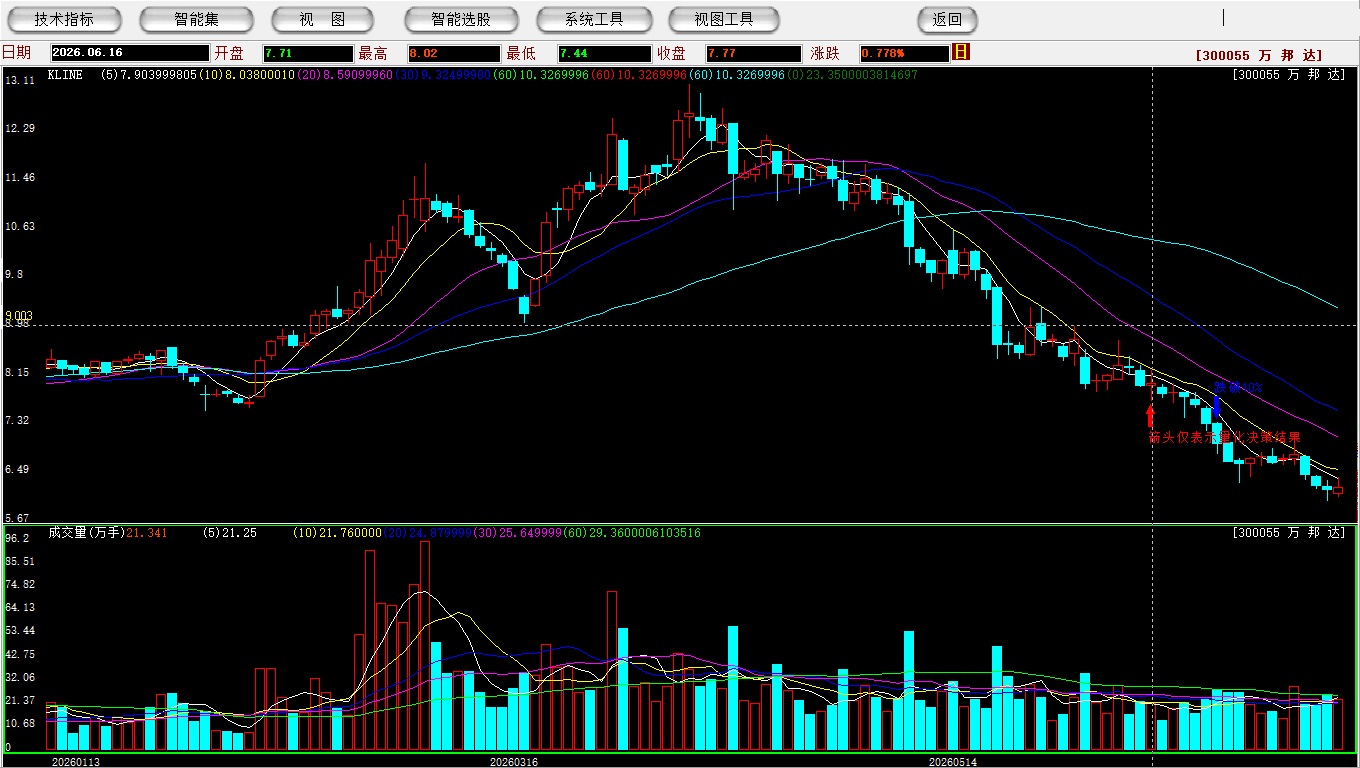Open the 智能选股 menu button

(x=461, y=19)
